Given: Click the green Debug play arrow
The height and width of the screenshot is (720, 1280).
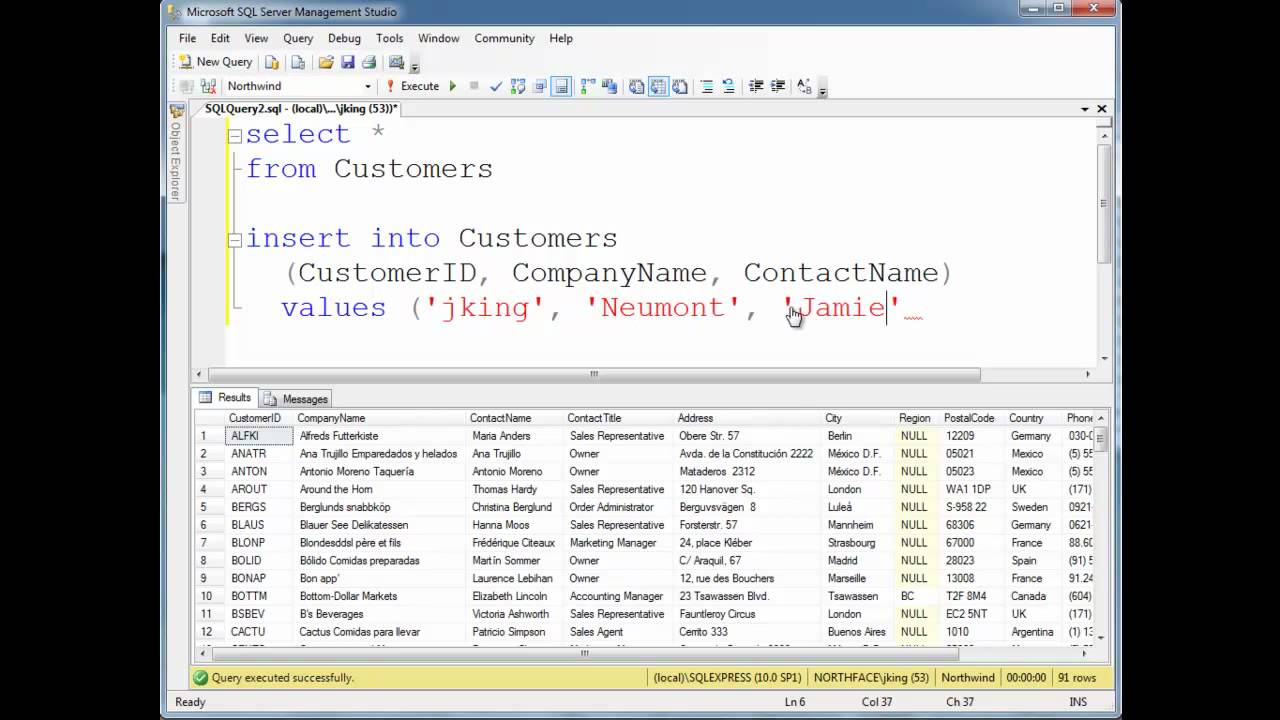Looking at the screenshot, I should pos(453,86).
